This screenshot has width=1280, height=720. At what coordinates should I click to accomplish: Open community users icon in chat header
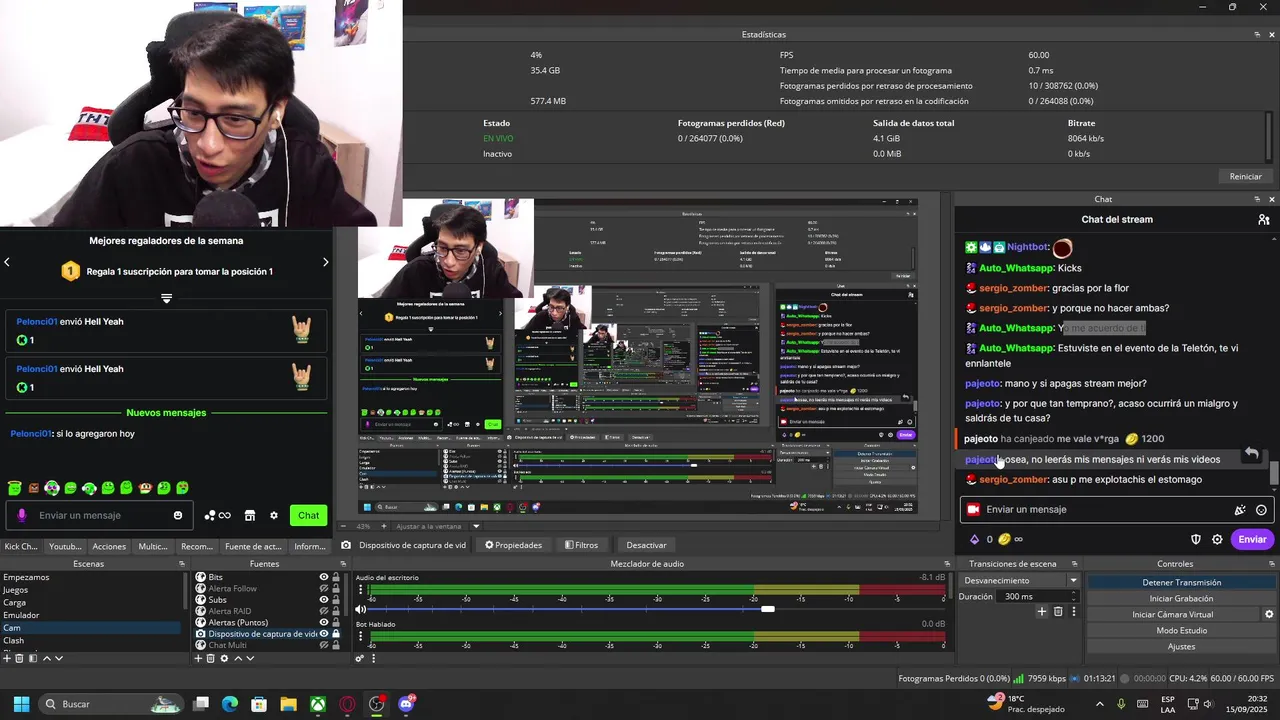(1264, 219)
